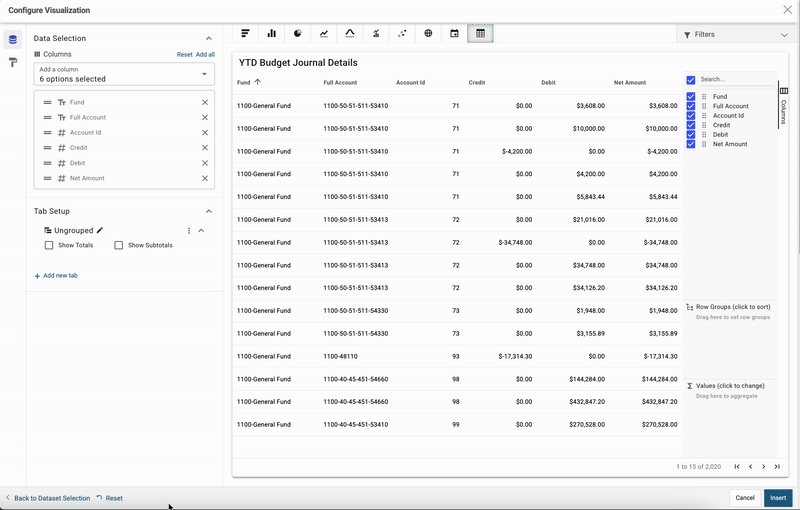800x510 pixels.
Task: Click the Reset link beside Columns
Action: click(x=184, y=55)
